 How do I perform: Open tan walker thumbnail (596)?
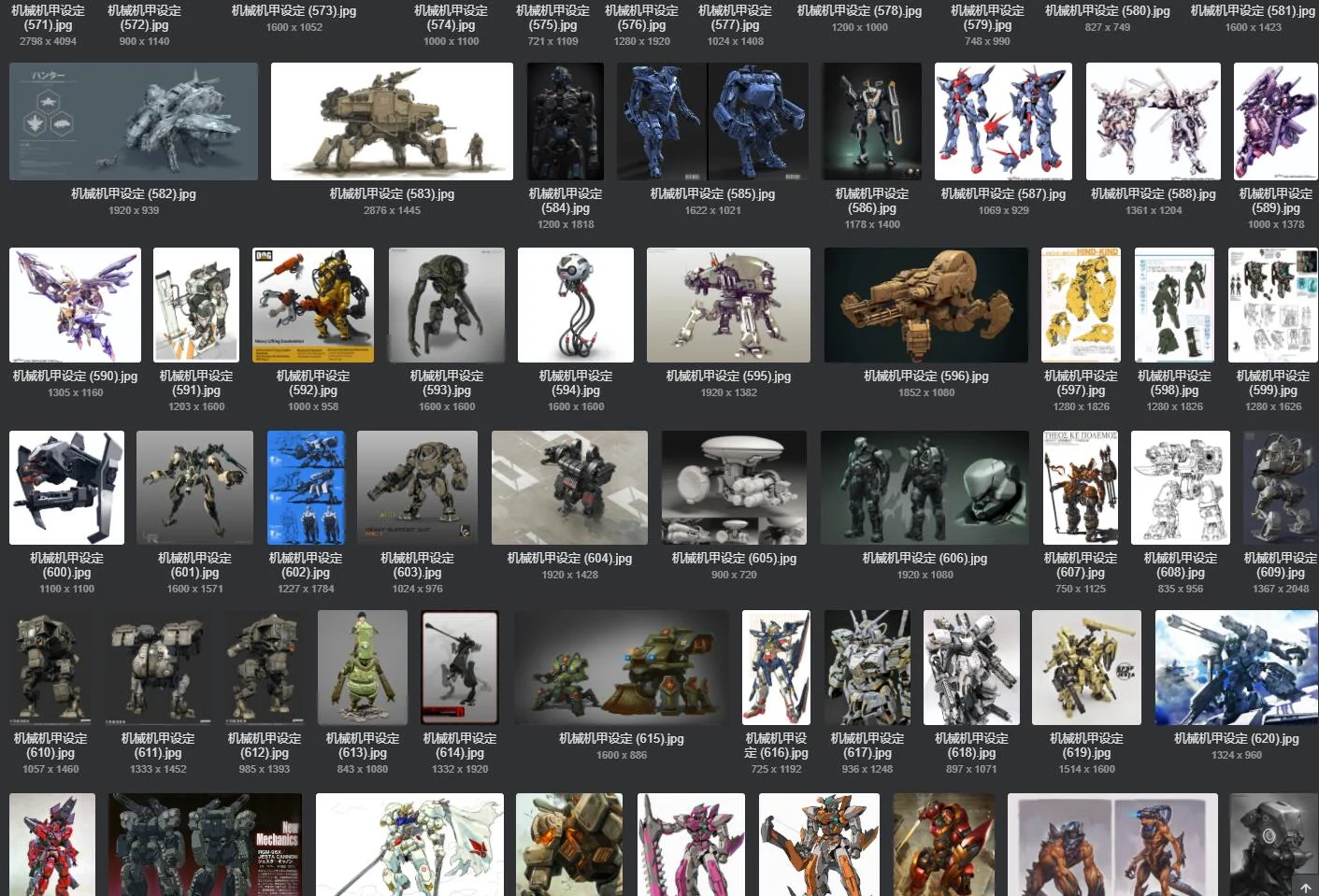[926, 305]
